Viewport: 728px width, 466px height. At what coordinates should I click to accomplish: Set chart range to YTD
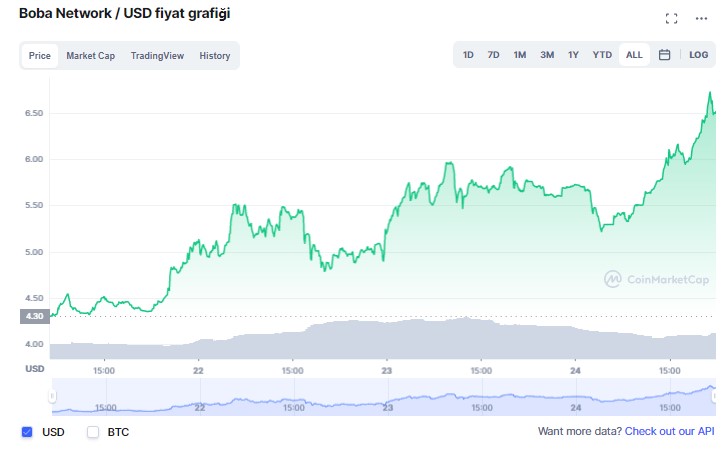point(602,55)
